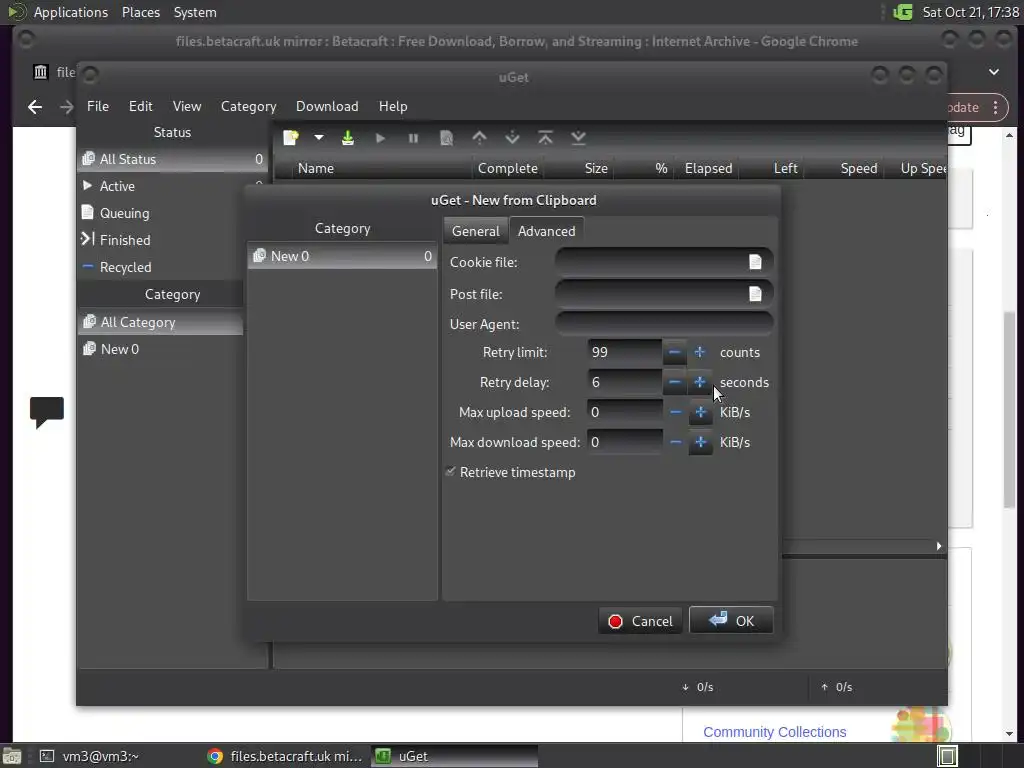Switch to the General tab
The height and width of the screenshot is (768, 1024).
475,231
